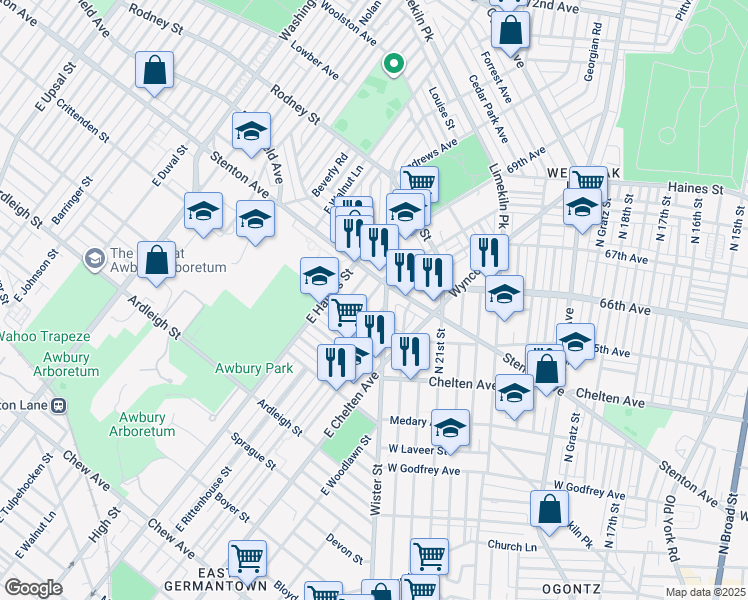Open school marker on E Haines St
Image resolution: width=748 pixels, height=600 pixels.
click(x=320, y=280)
